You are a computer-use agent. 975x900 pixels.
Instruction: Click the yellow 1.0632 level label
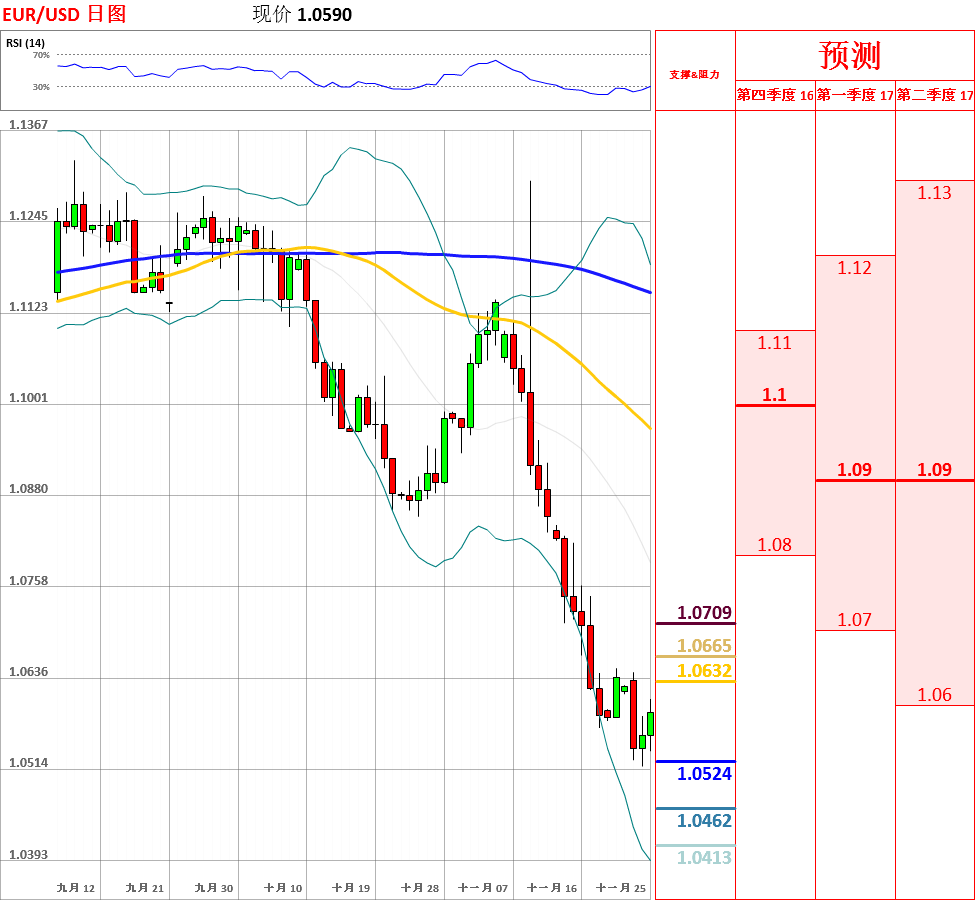[x=704, y=671]
